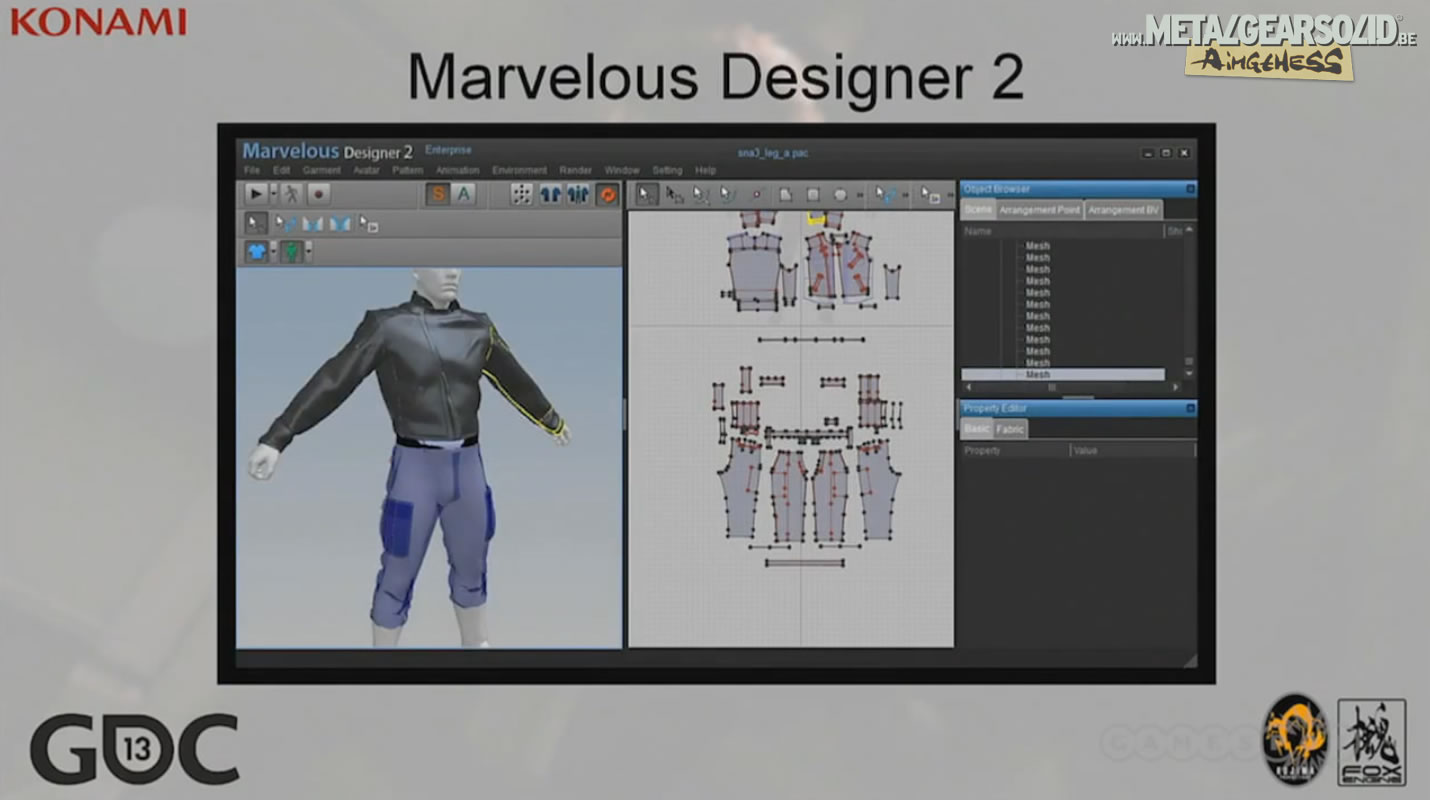This screenshot has height=800, width=1430.
Task: Open the Render menu
Action: point(576,170)
